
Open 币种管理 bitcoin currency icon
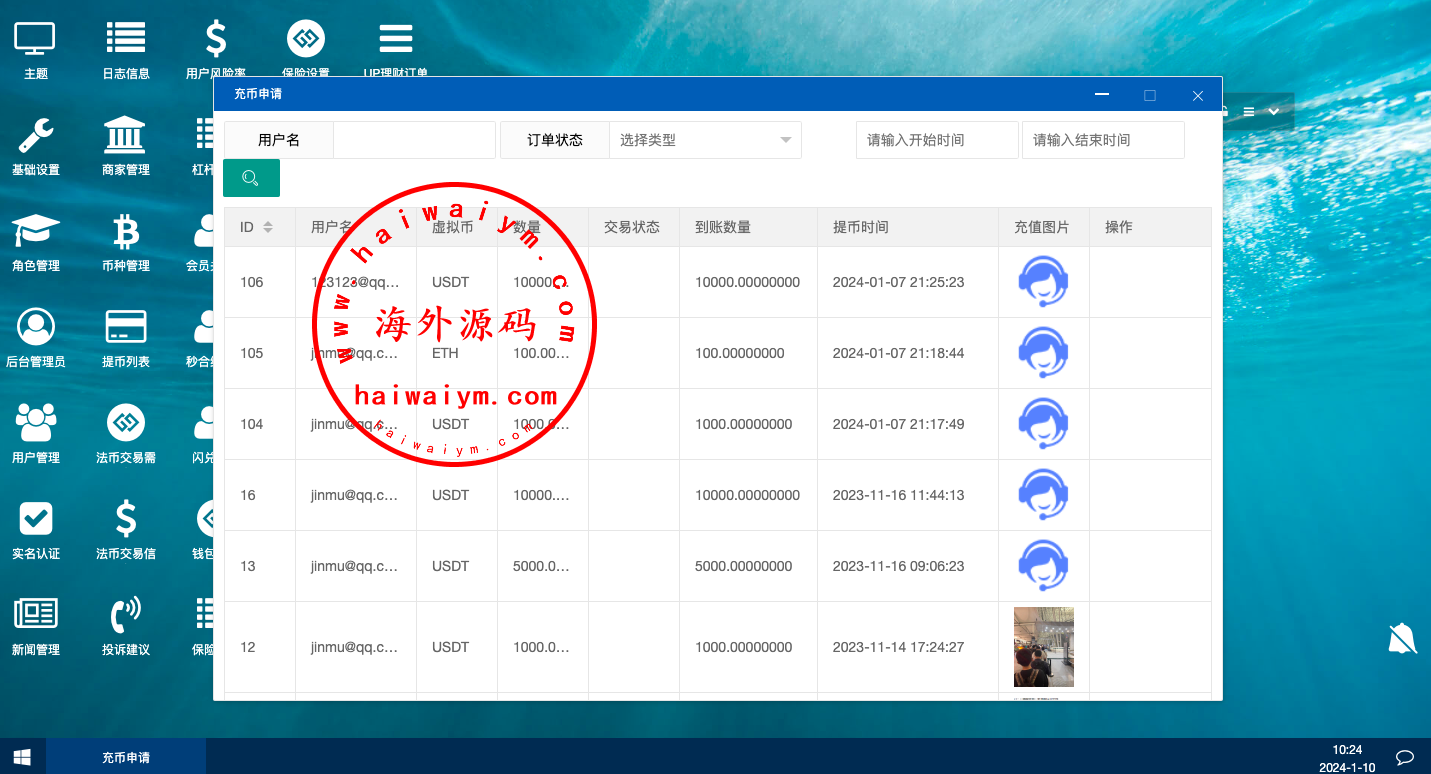(x=125, y=232)
